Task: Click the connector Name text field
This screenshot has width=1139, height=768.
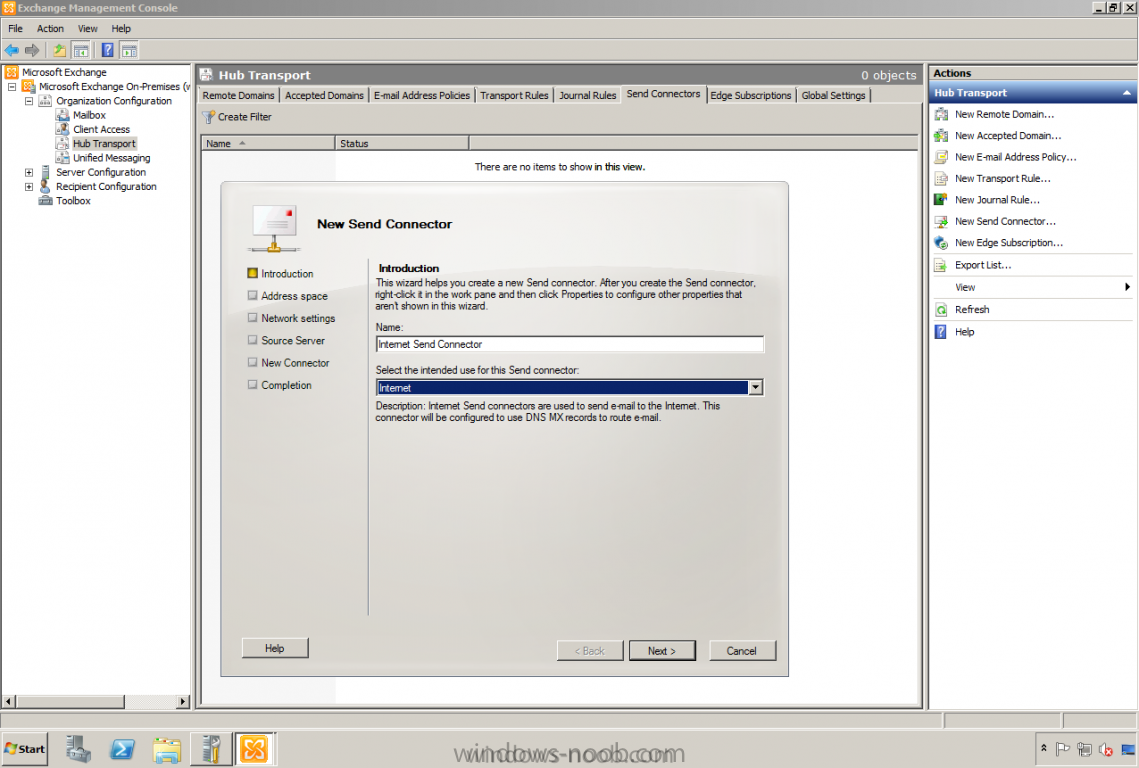Action: pos(570,344)
